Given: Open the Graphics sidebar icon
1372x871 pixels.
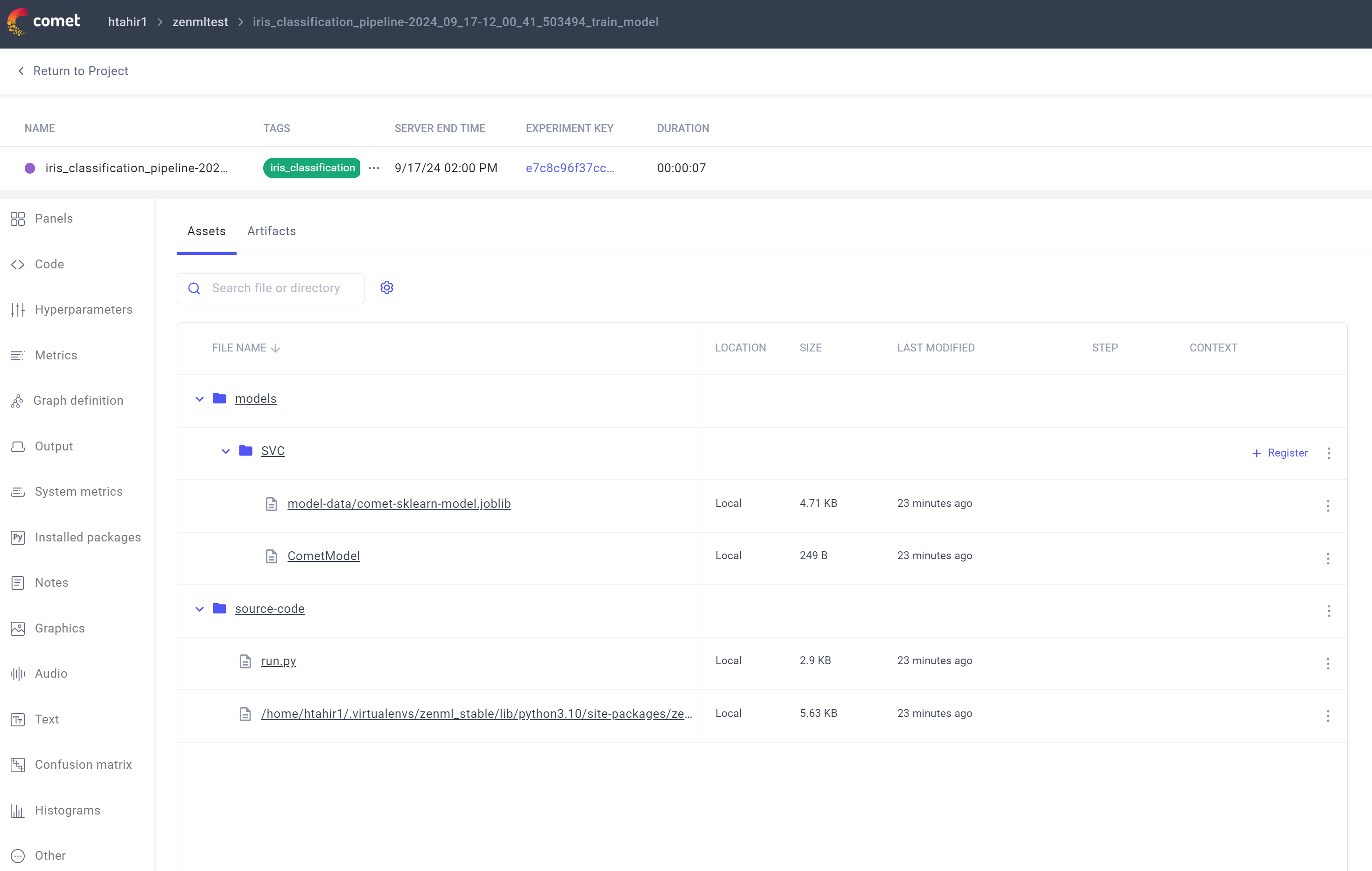Looking at the screenshot, I should (x=18, y=628).
